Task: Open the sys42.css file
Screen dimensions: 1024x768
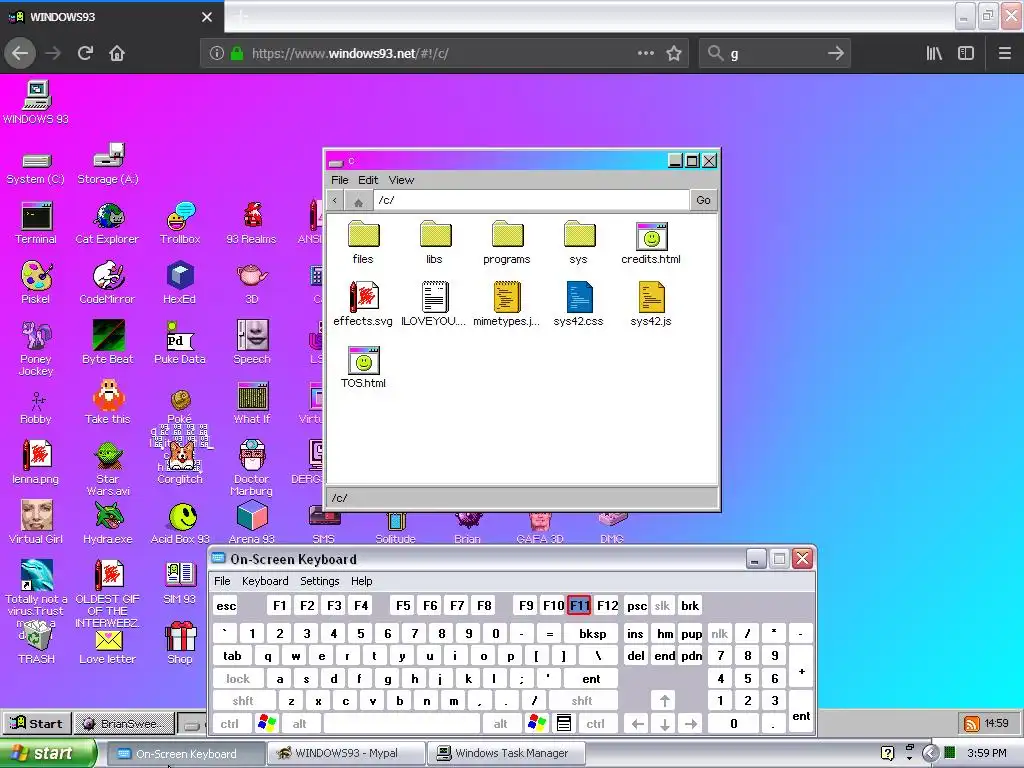Action: pos(579,304)
